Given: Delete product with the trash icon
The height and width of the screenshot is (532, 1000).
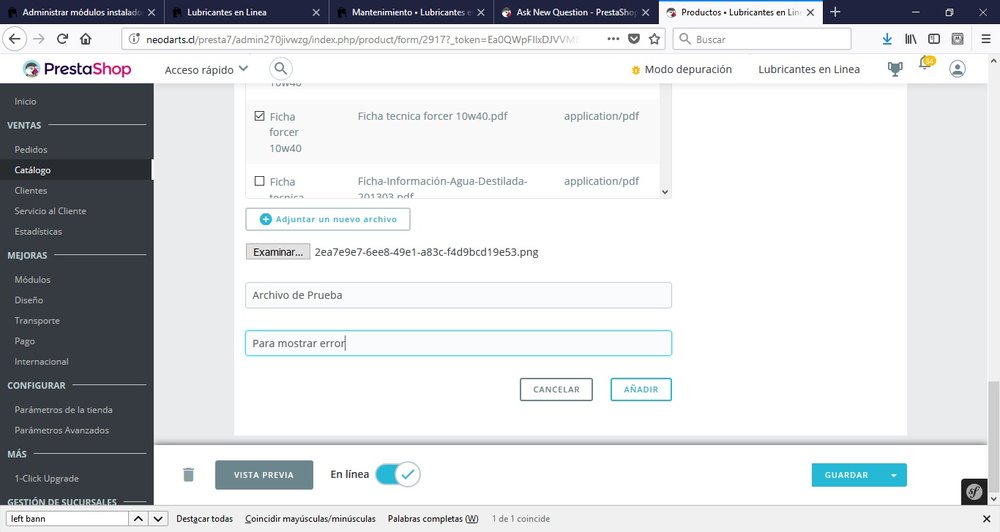Looking at the screenshot, I should [188, 475].
